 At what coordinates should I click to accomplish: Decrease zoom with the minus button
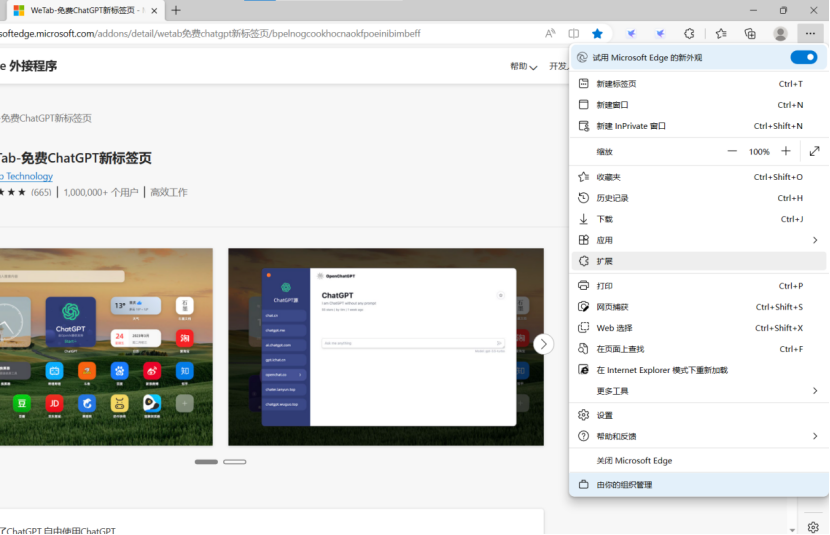[x=732, y=151]
